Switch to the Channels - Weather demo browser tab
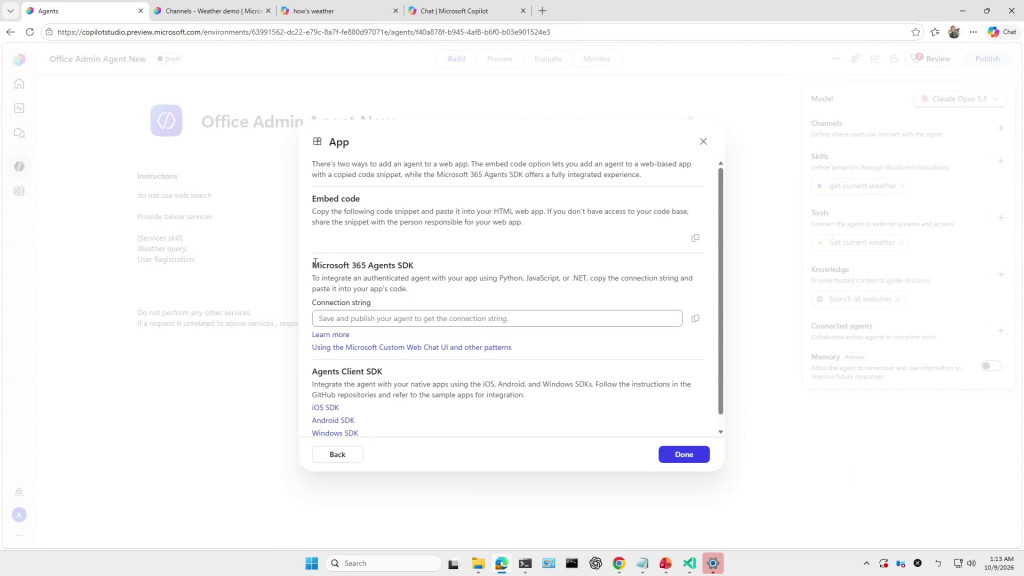 tap(214, 11)
